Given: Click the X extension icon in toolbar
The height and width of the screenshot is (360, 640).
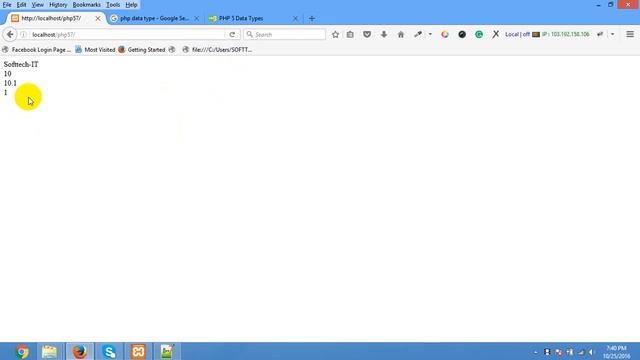Looking at the screenshot, I should (496, 35).
